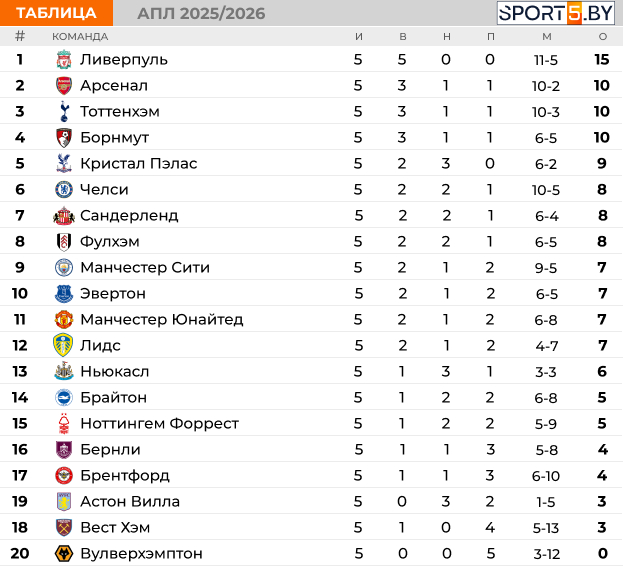Click the Liverpool club crest
The image size is (623, 566).
pos(64,60)
